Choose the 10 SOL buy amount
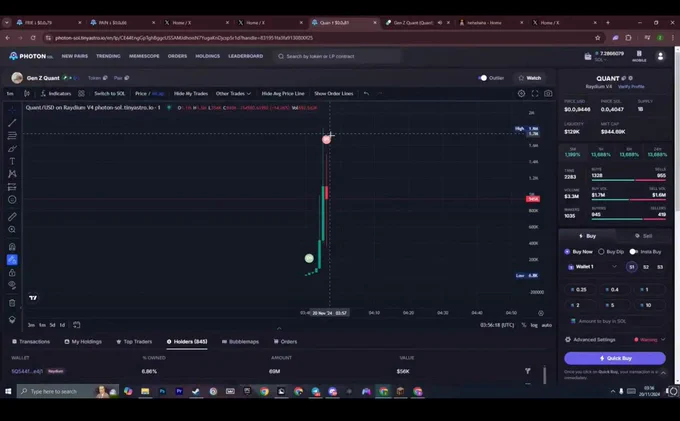Viewport: 680px width, 421px height. [x=649, y=305]
